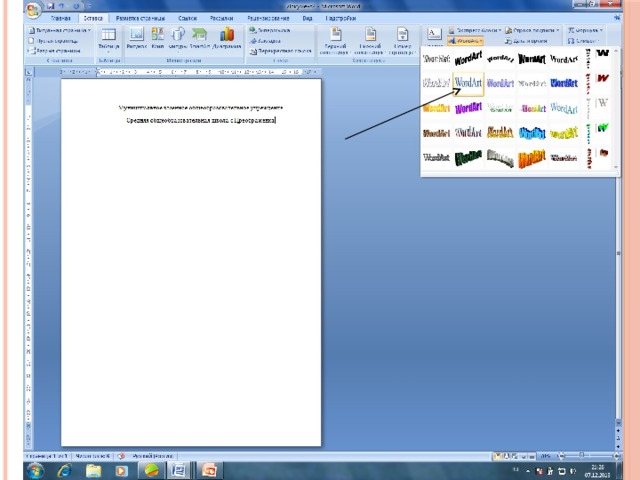This screenshot has height=480, width=640.
Task: Expand the Титульная страница dropdown
Action: click(x=60, y=30)
